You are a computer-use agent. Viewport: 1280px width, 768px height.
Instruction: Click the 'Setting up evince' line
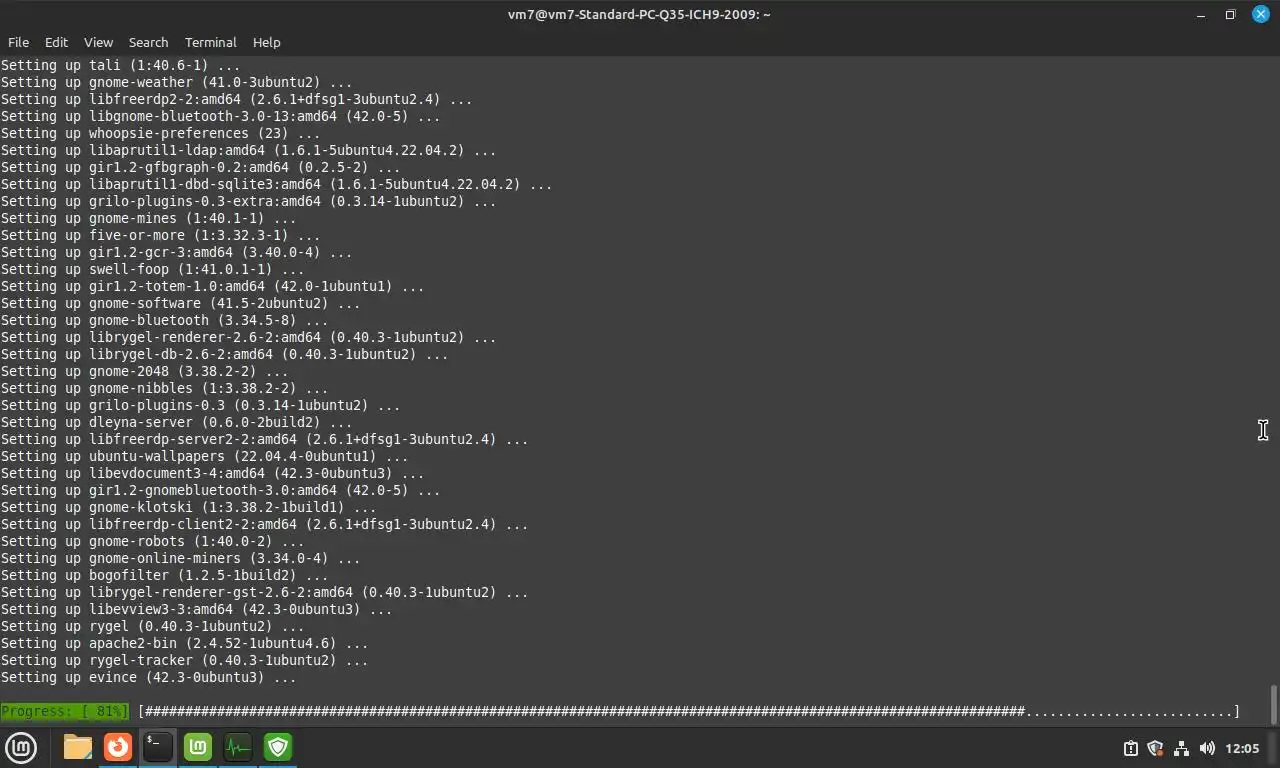pyautogui.click(x=148, y=677)
